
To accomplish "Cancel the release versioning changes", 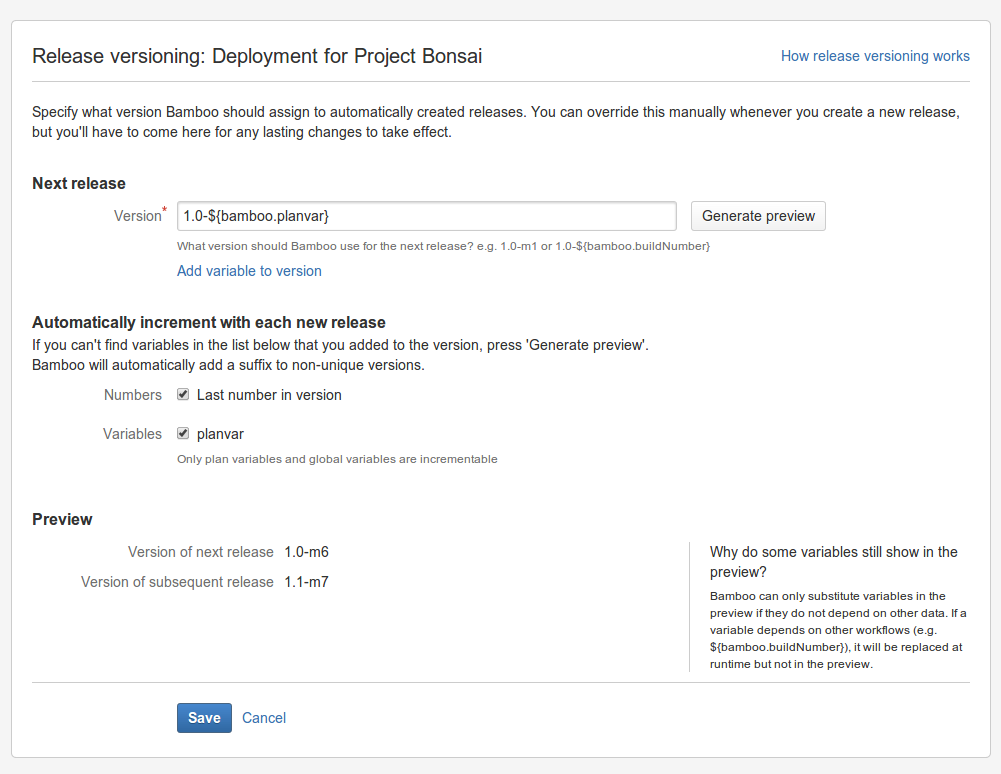I will point(264,718).
